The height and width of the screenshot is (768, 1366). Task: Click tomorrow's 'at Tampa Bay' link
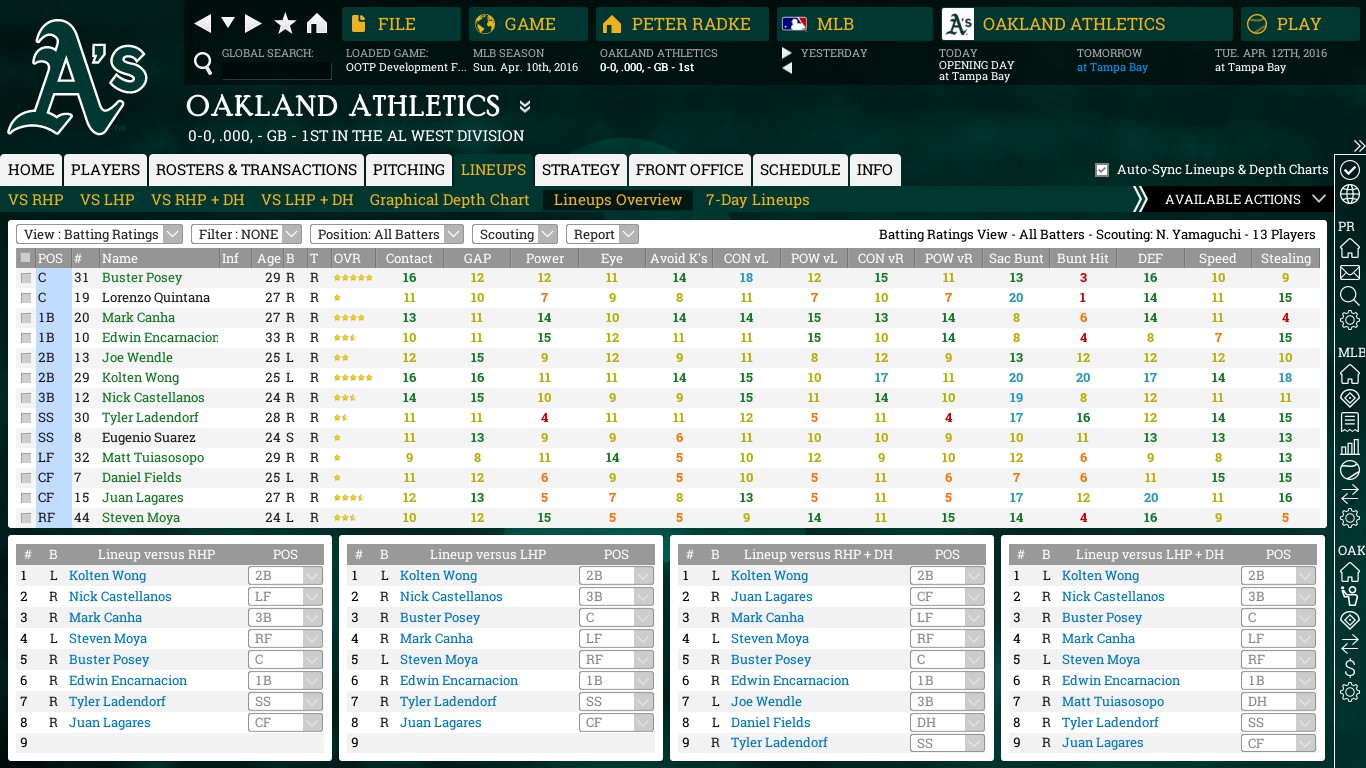[x=1112, y=68]
